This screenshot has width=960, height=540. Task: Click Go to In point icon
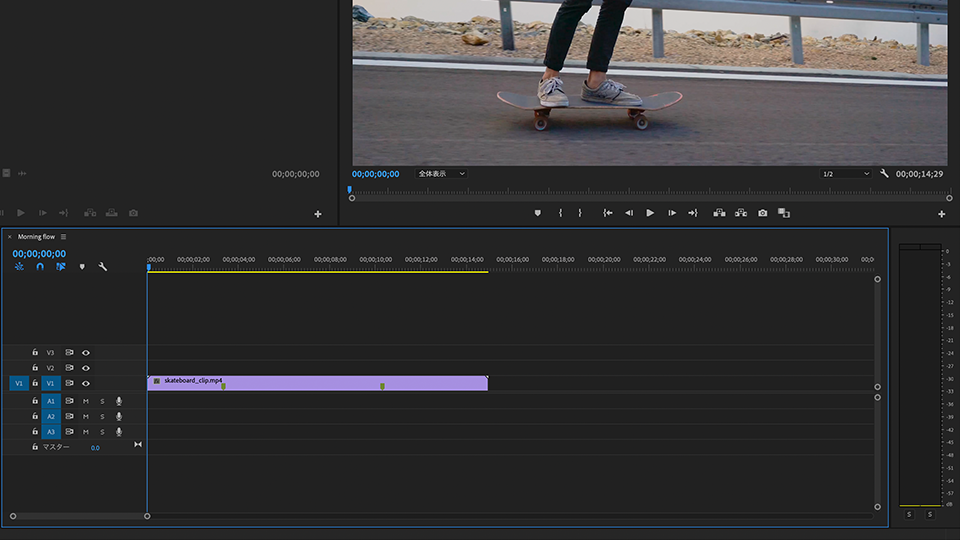point(607,213)
